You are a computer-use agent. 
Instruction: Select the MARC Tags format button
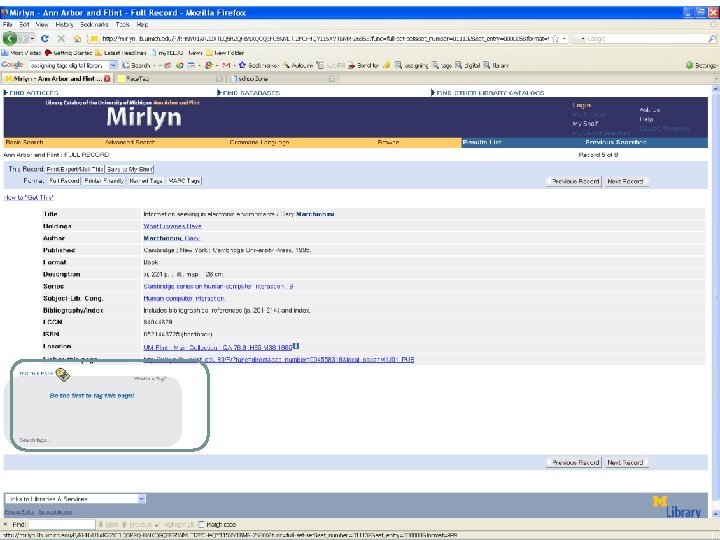click(184, 181)
